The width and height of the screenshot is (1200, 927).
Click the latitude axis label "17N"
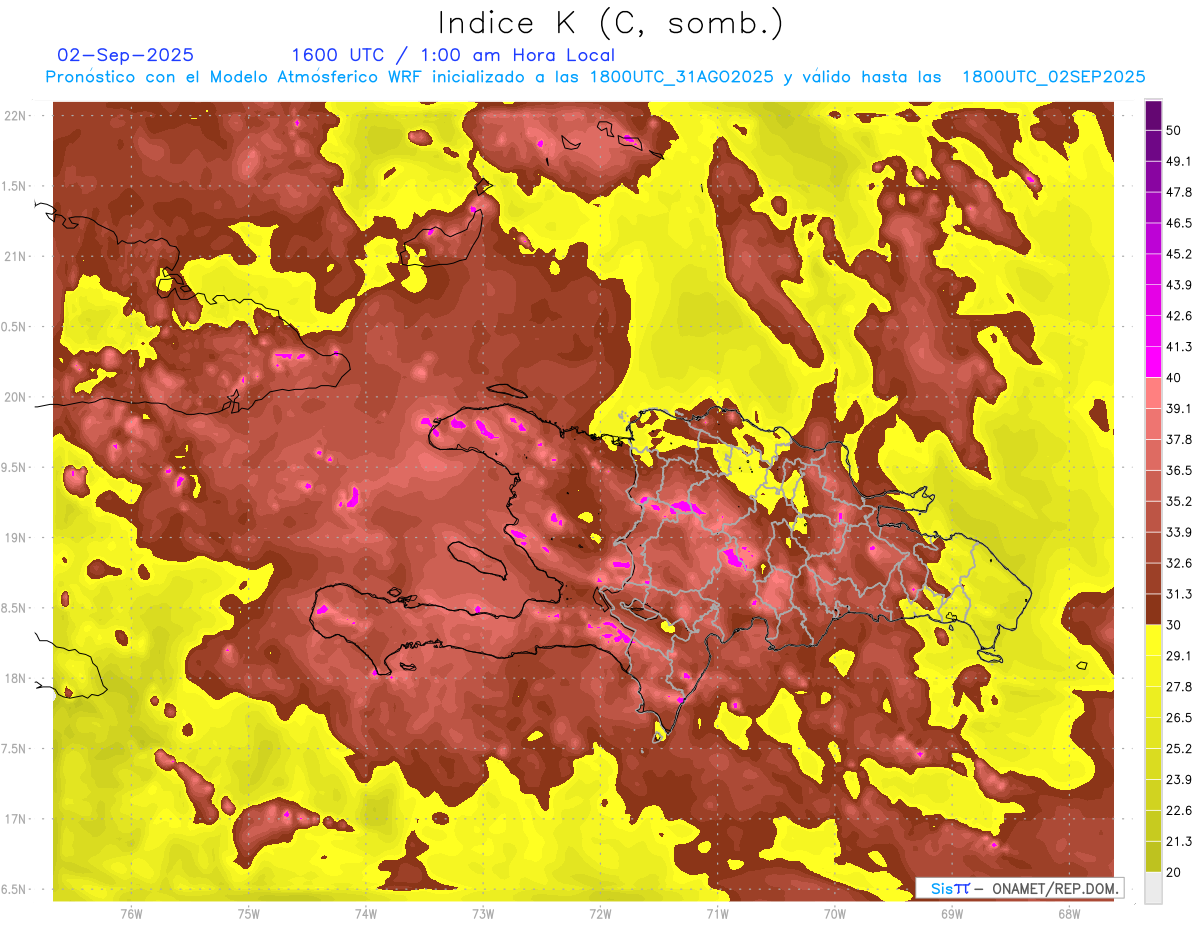tap(16, 819)
